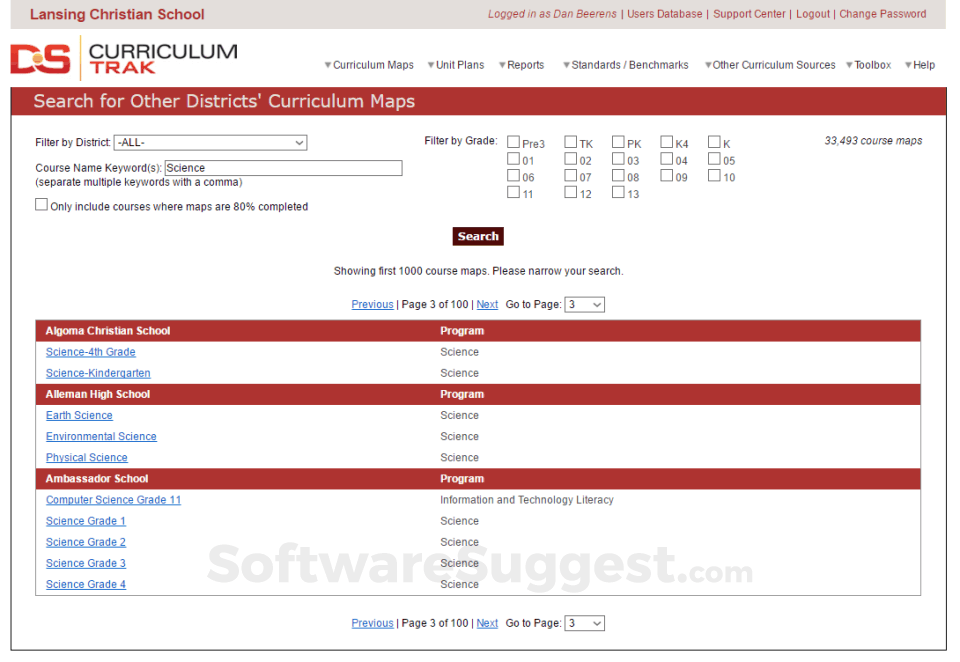Check the Pre3 grade checkbox
Image resolution: width=960 pixels, height=662 pixels.
pyautogui.click(x=513, y=141)
